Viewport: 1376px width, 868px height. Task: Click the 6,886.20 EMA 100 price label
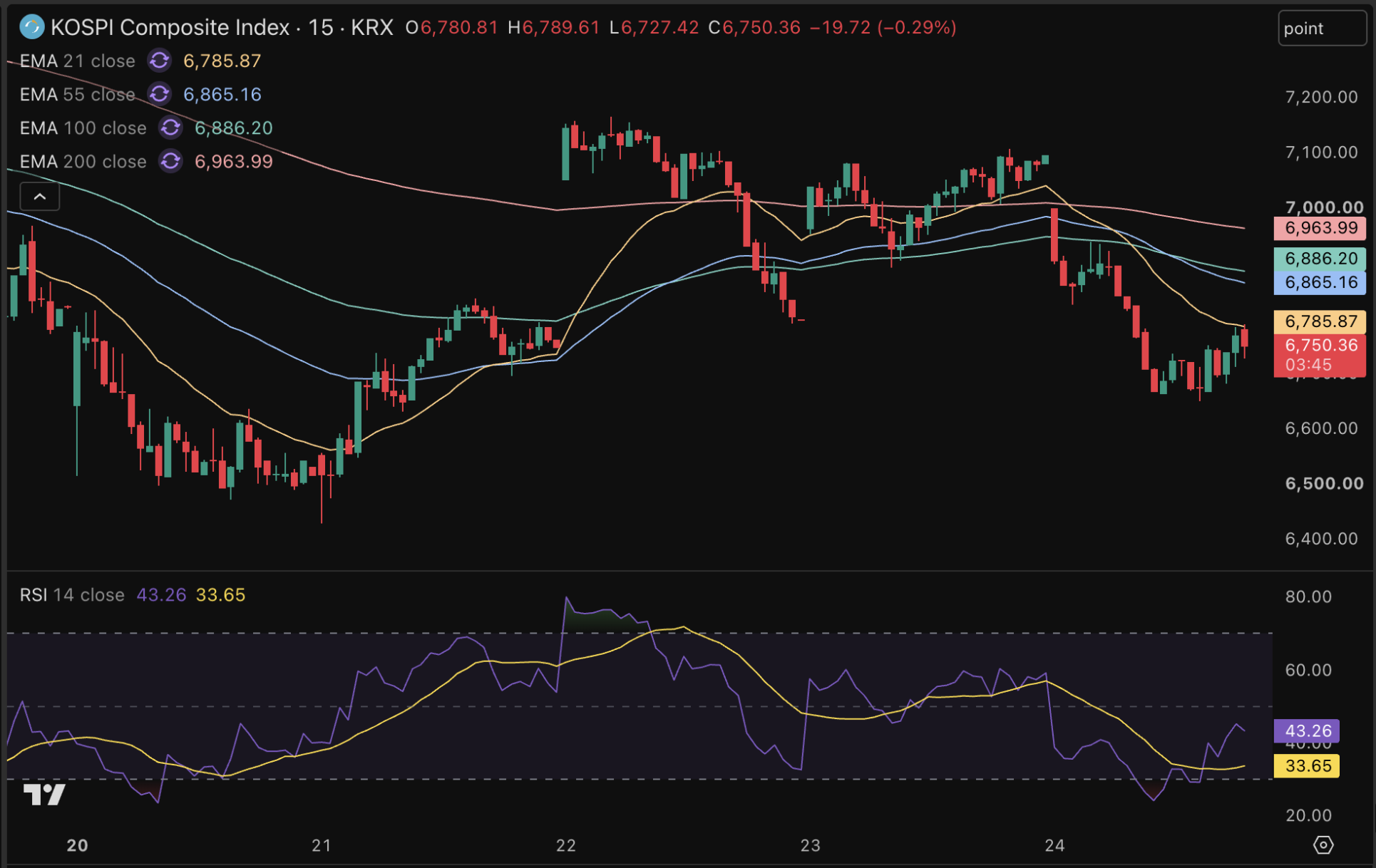[1320, 258]
